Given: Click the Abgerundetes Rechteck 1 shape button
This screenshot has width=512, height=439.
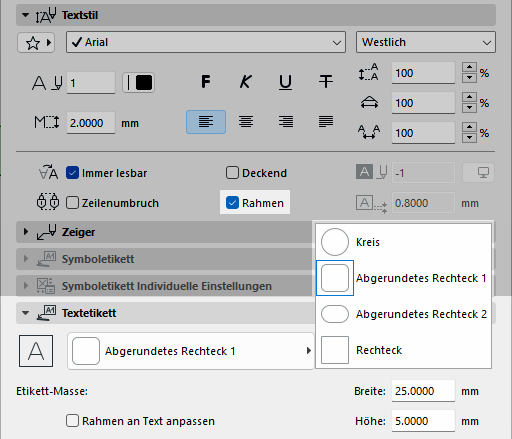Looking at the screenshot, I should (191, 351).
